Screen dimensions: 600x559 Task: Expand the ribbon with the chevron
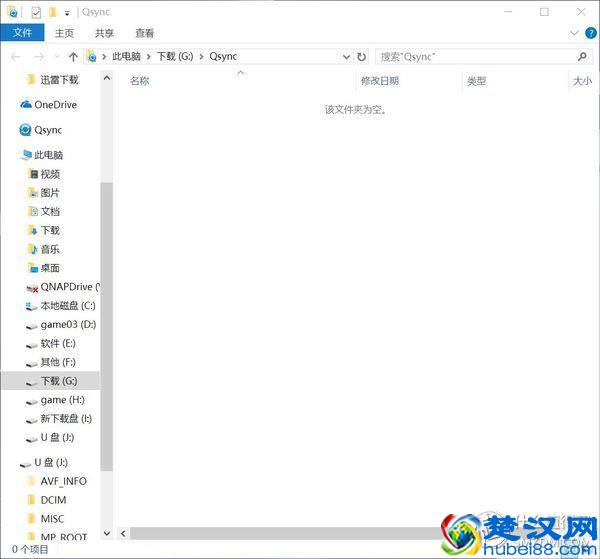[574, 33]
